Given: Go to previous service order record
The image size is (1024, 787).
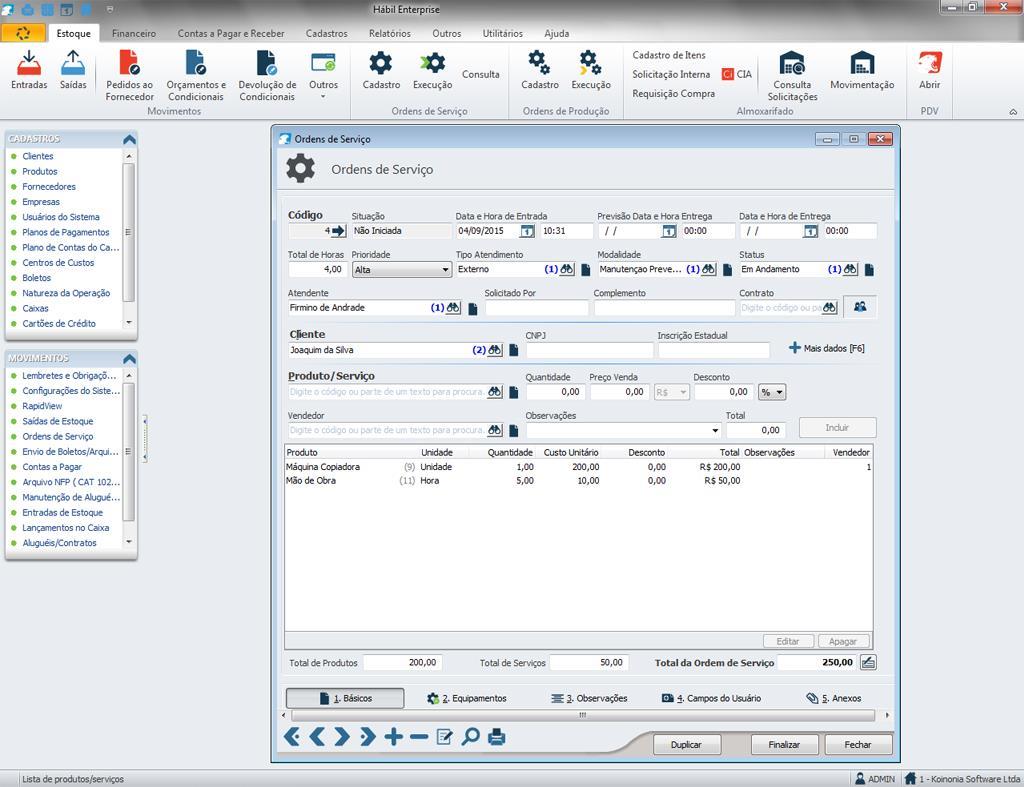Looking at the screenshot, I should click(x=317, y=737).
